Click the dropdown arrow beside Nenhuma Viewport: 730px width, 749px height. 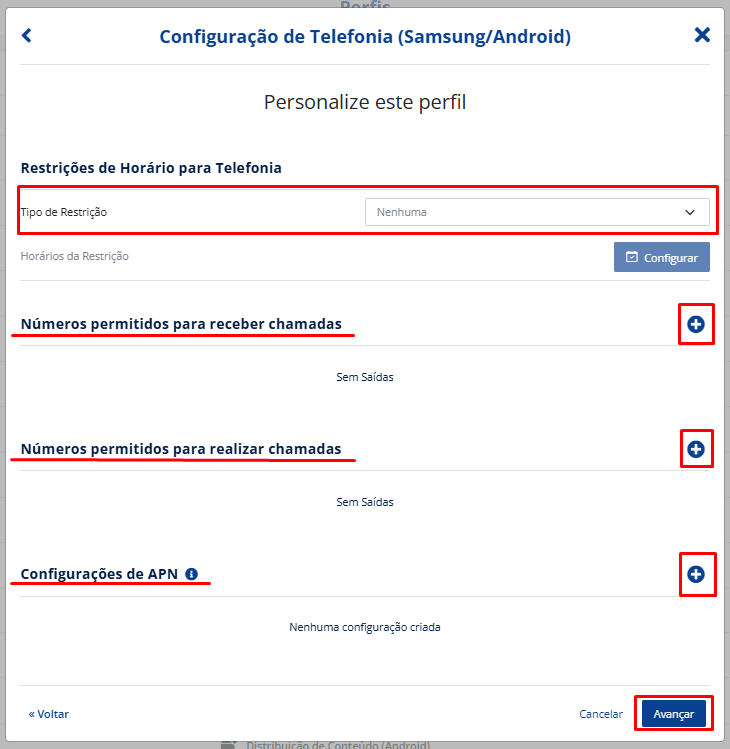coord(689,212)
